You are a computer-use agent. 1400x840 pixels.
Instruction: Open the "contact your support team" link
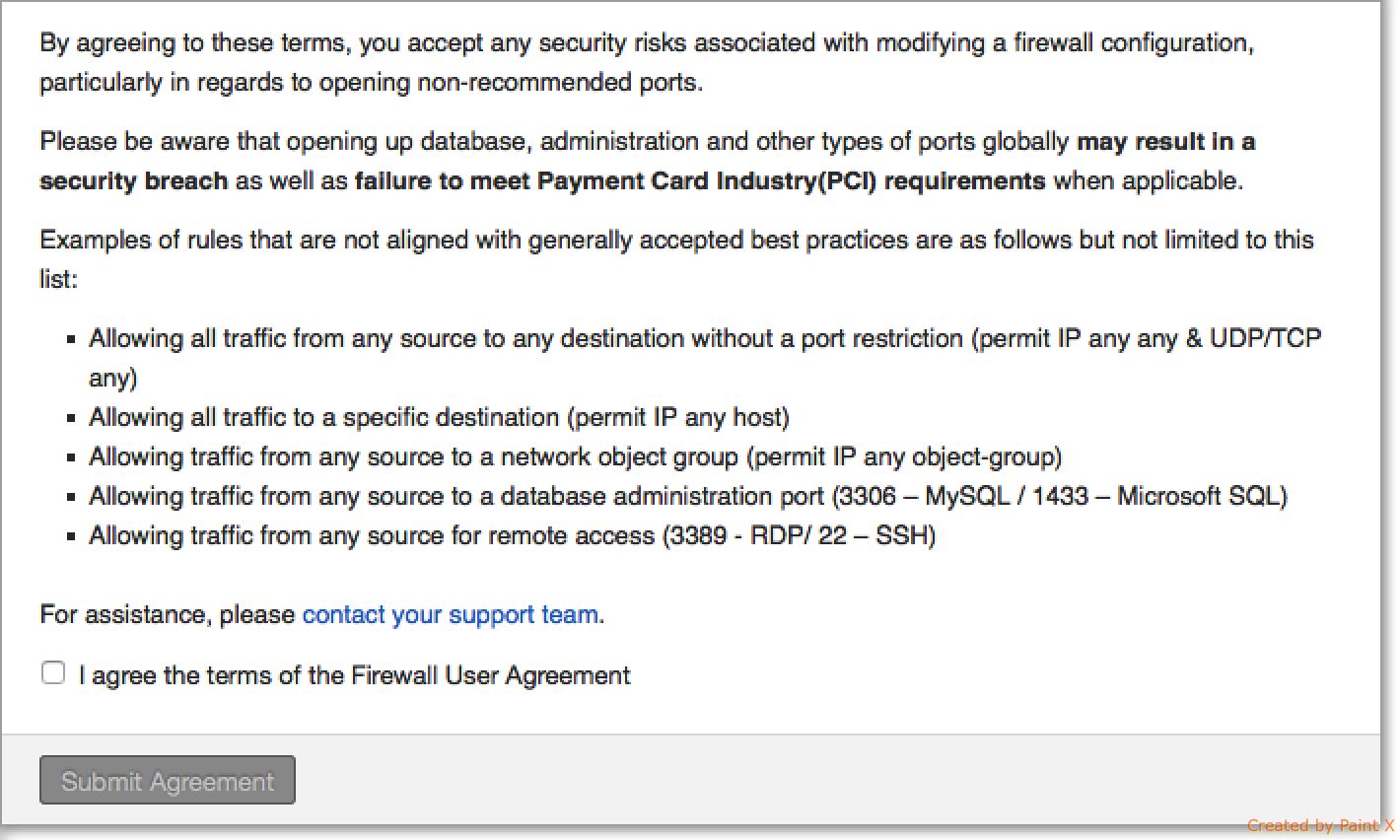pyautogui.click(x=450, y=614)
